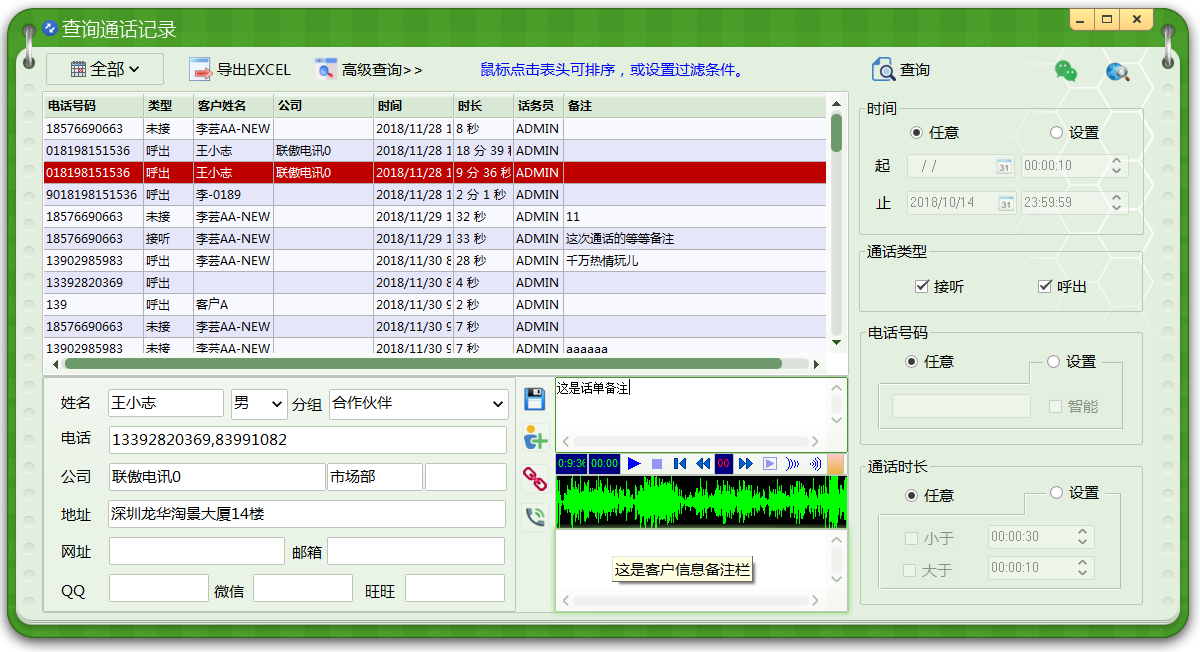Fast forward the call recording
This screenshot has width=1200, height=652.
point(745,464)
